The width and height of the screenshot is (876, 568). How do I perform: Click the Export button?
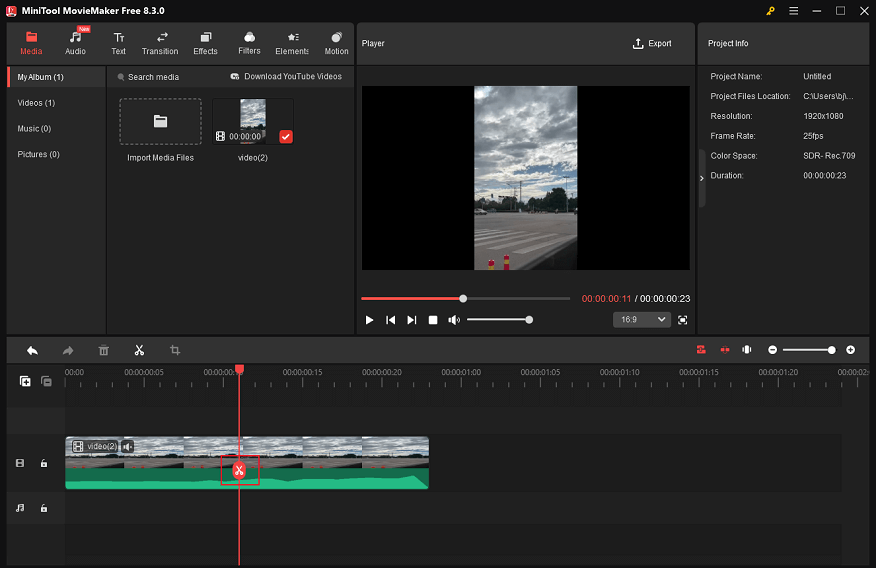[652, 44]
